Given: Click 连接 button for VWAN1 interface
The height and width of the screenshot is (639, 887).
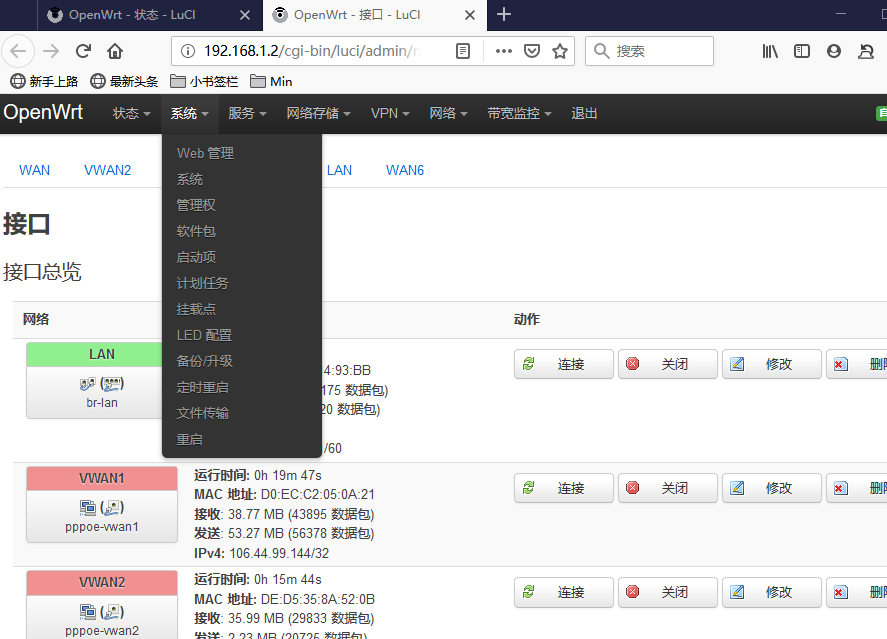Looking at the screenshot, I should 563,487.
